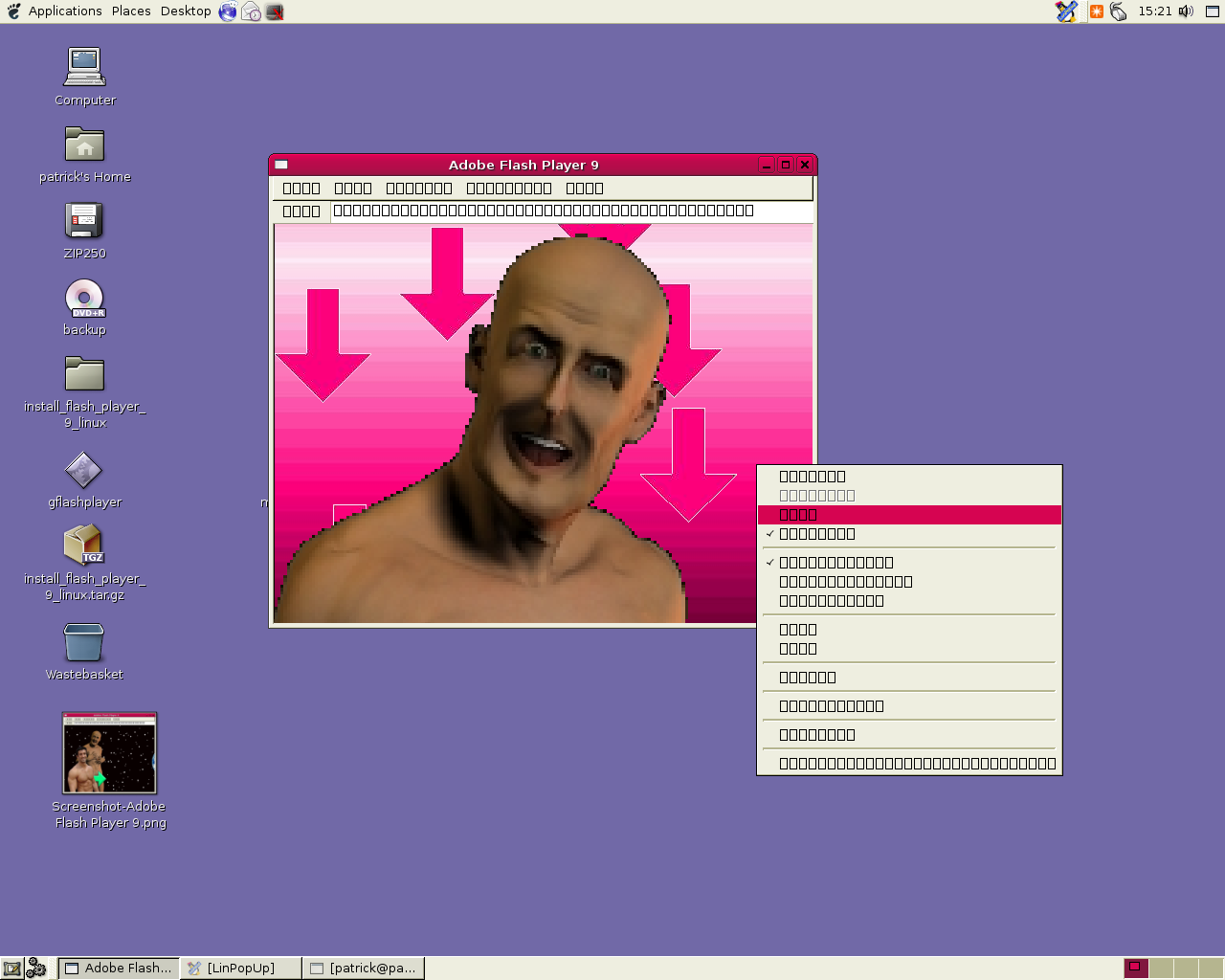The height and width of the screenshot is (980, 1225).
Task: Click the Flash Player address text field
Action: (571, 212)
